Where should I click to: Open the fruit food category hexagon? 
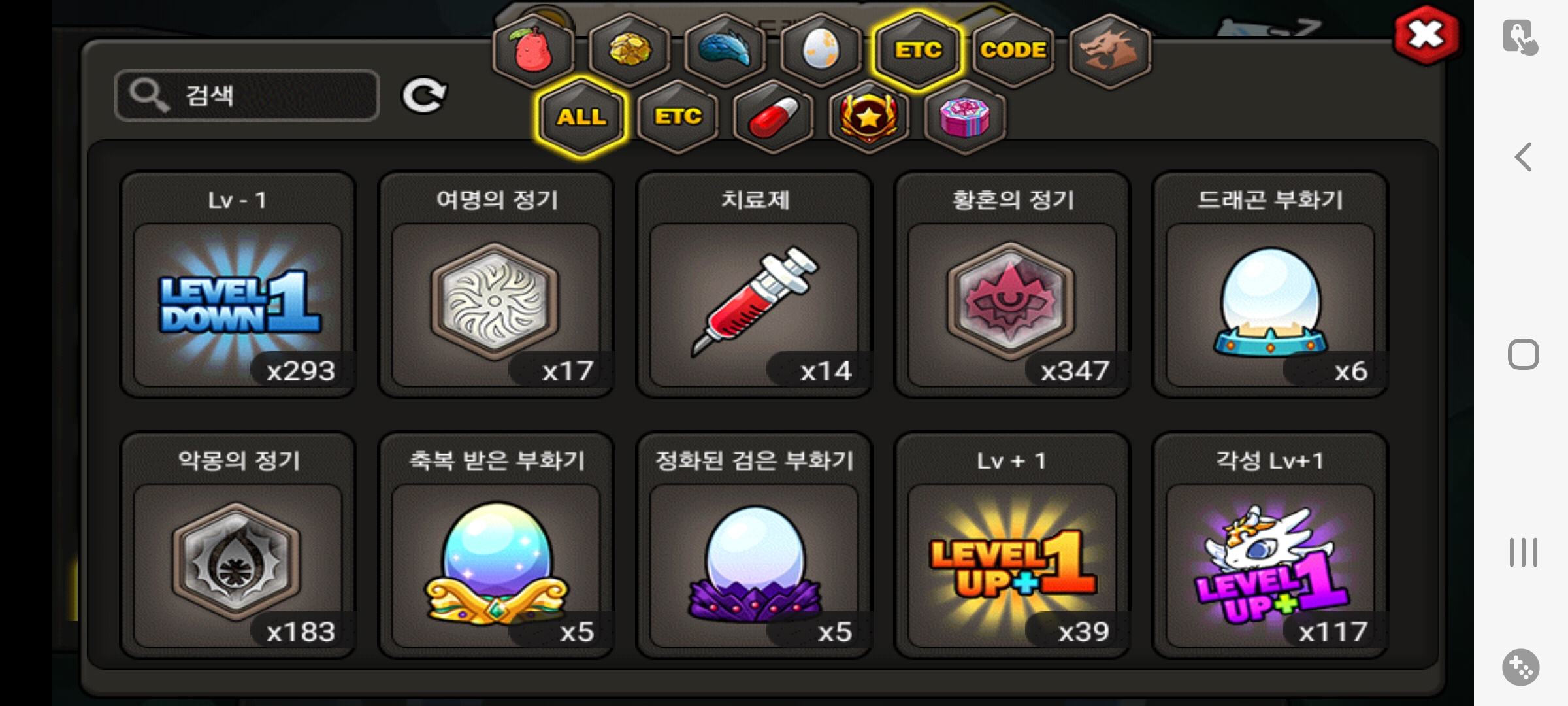[x=534, y=50]
